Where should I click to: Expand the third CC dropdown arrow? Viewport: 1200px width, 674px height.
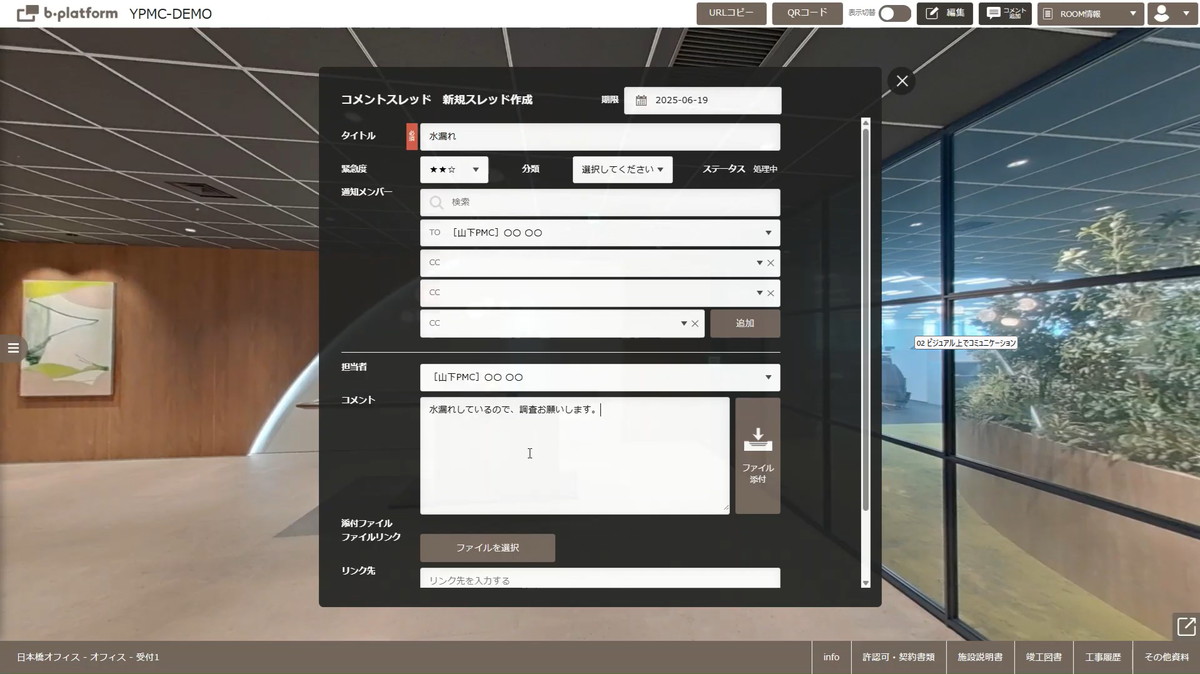pyautogui.click(x=684, y=323)
